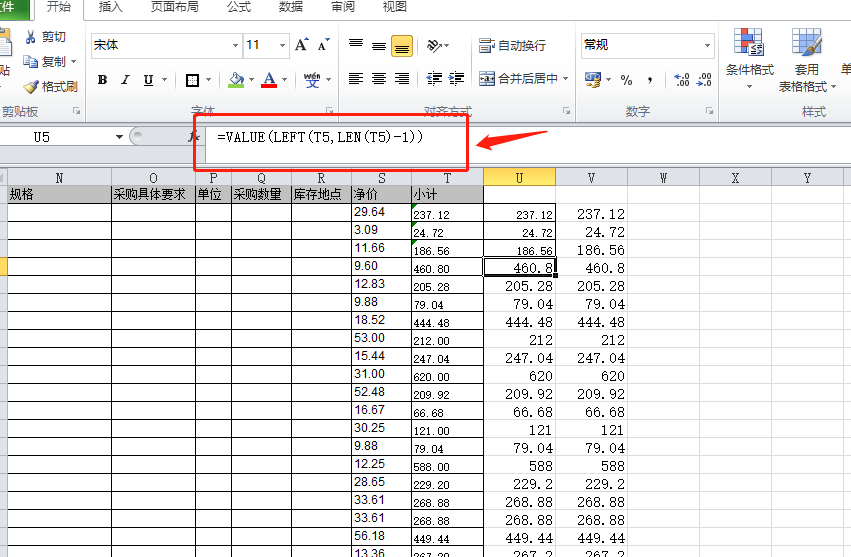Open Format as Table (套用表格格式)
This screenshot has width=851, height=557.
[806, 60]
